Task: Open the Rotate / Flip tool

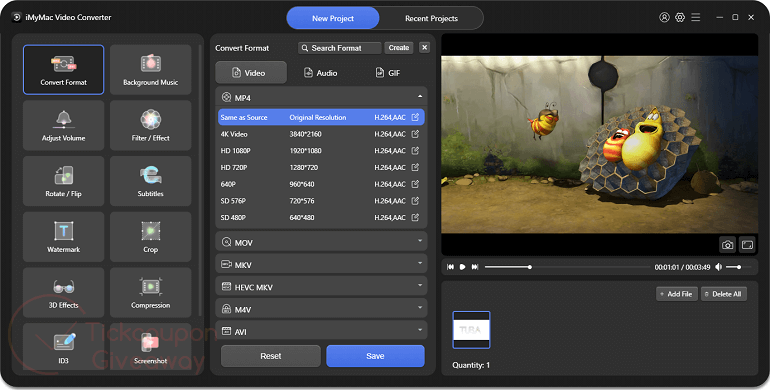Action: (63, 181)
